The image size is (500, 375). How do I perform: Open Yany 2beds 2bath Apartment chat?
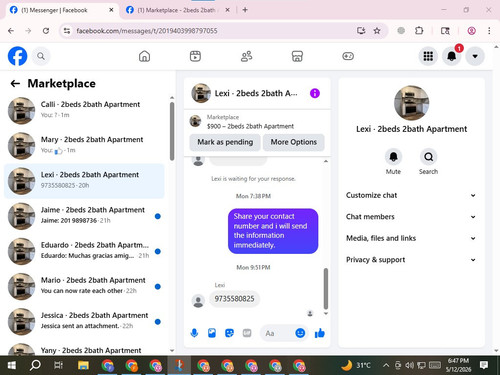84,349
